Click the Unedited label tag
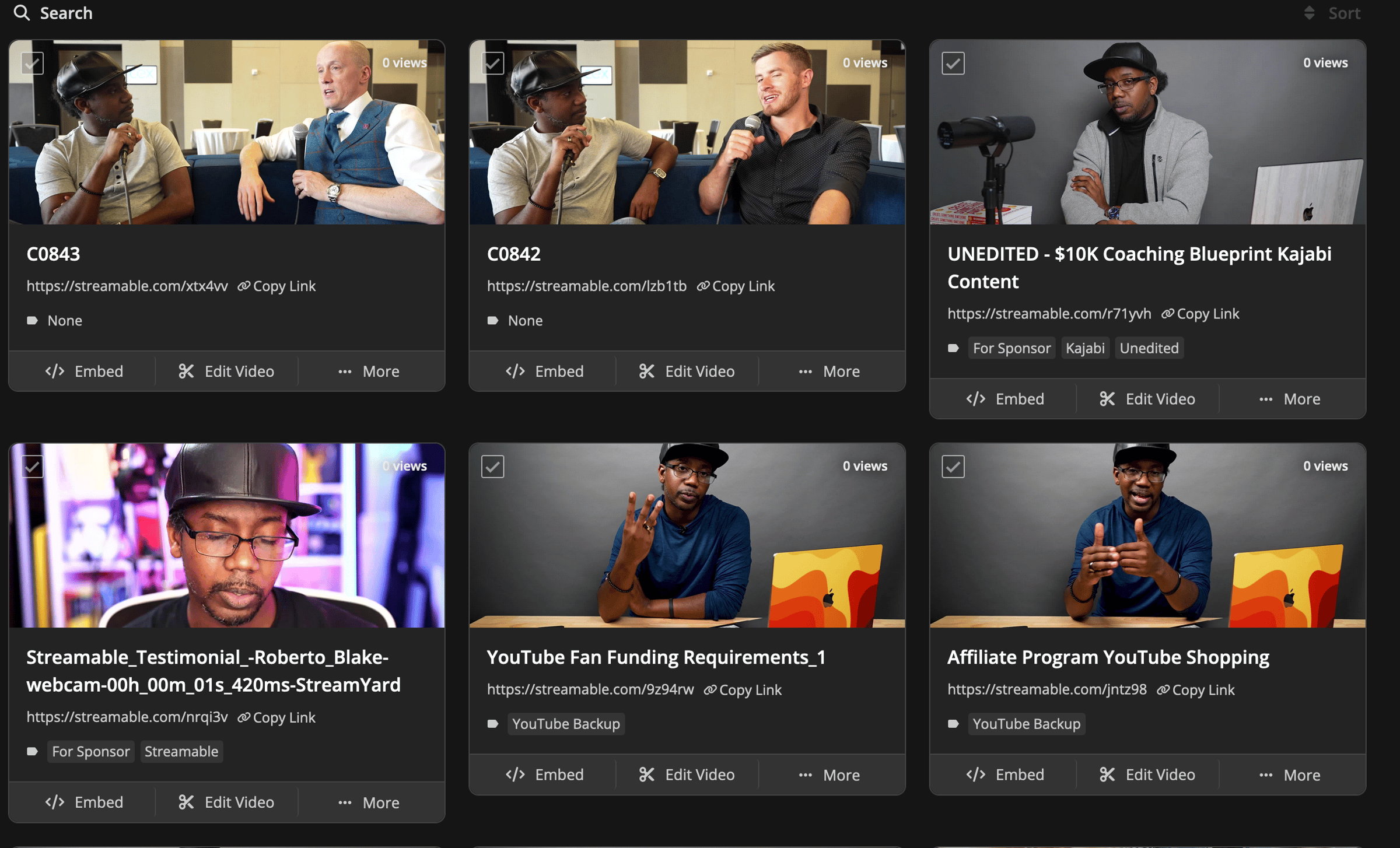This screenshot has height=848, width=1400. (x=1149, y=348)
